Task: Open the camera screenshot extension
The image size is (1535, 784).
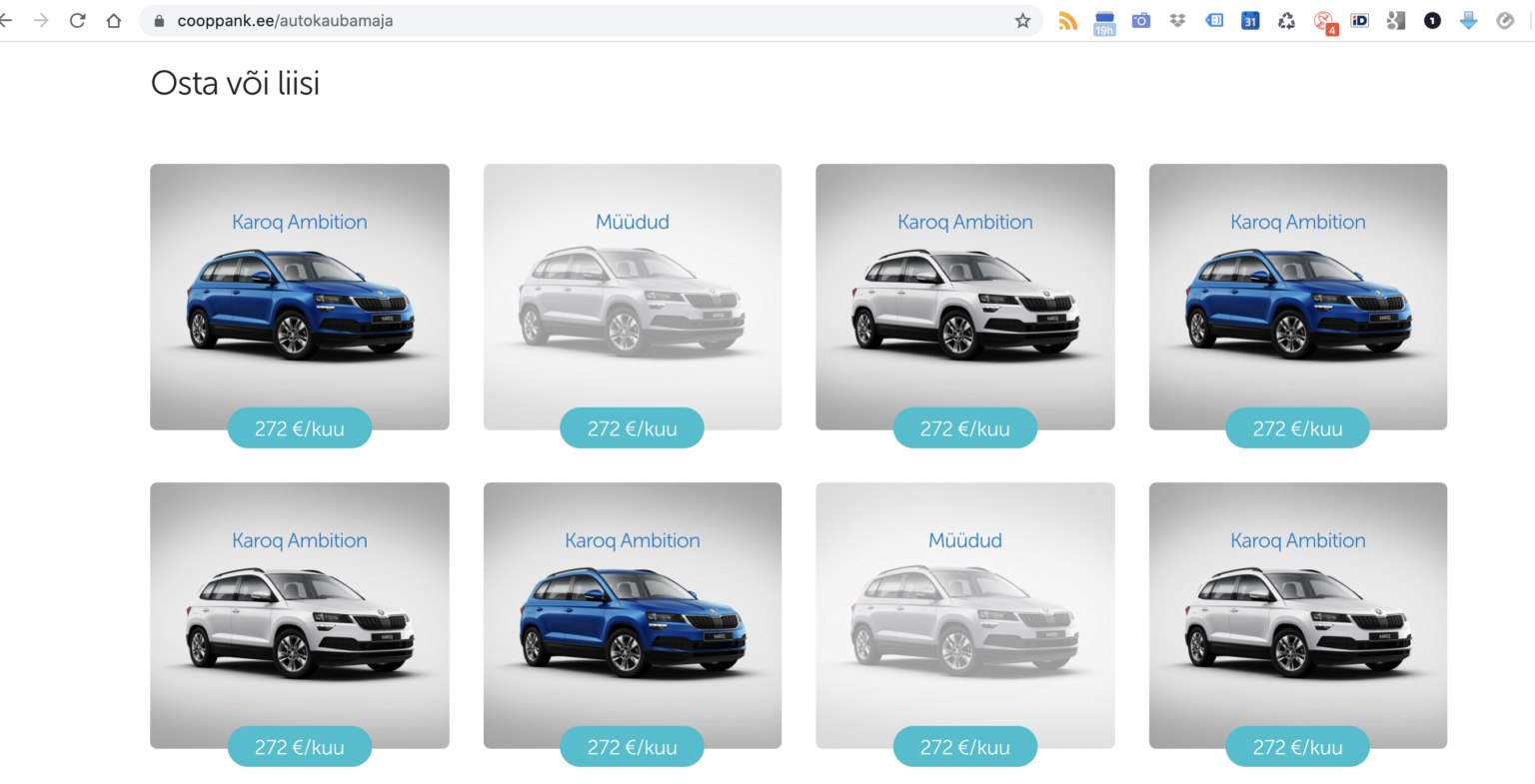Action: [1141, 21]
